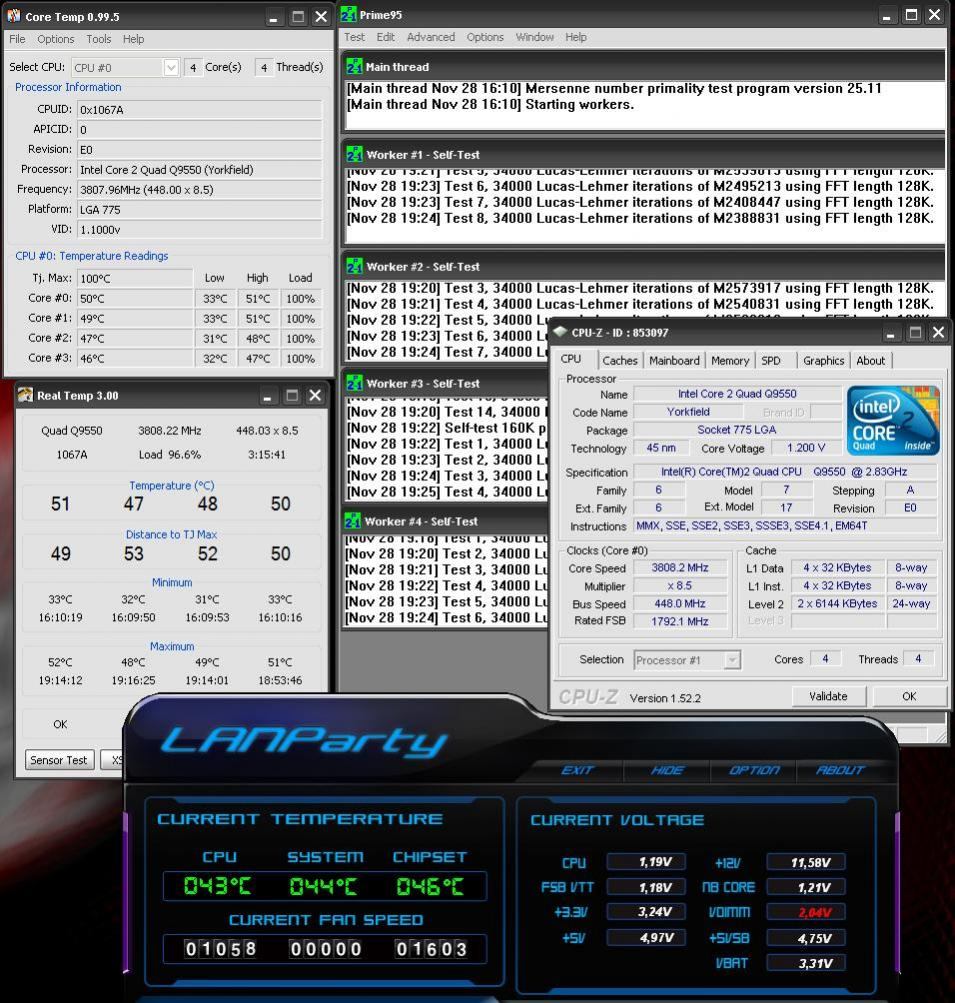Click HIDE in LANParty utility
Viewport: 955px width, 1003px height.
(667, 770)
